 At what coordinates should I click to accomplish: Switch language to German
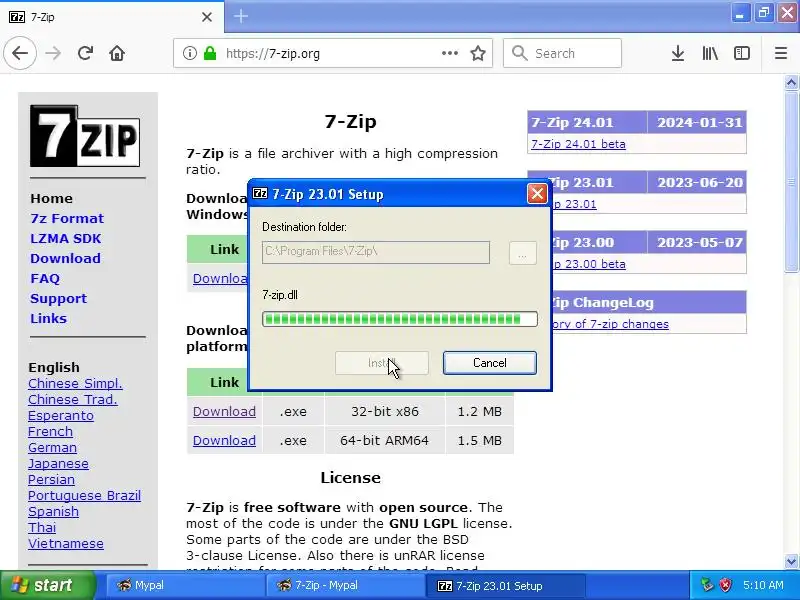tap(52, 447)
